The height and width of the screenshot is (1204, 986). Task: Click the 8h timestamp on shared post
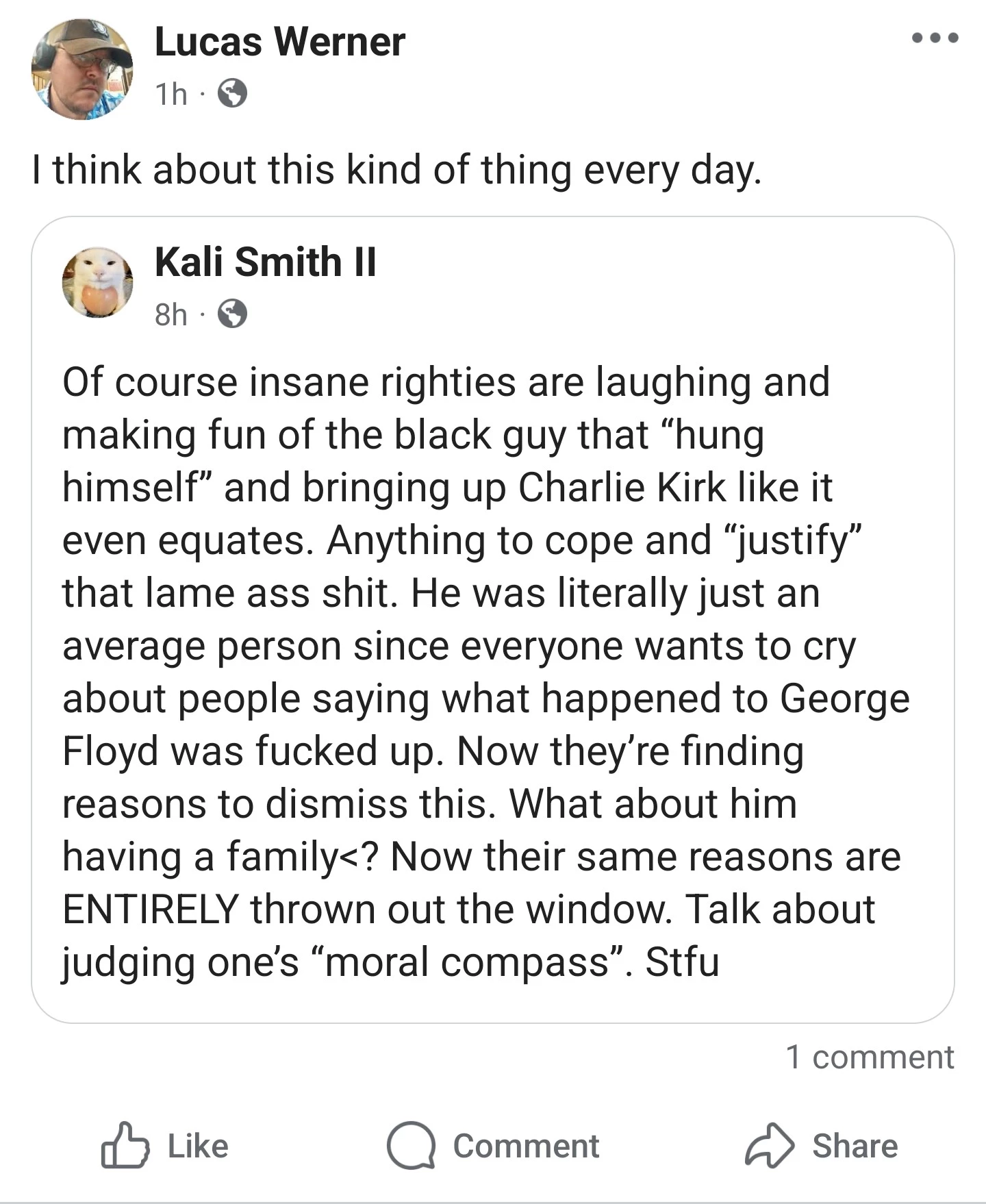pos(170,315)
